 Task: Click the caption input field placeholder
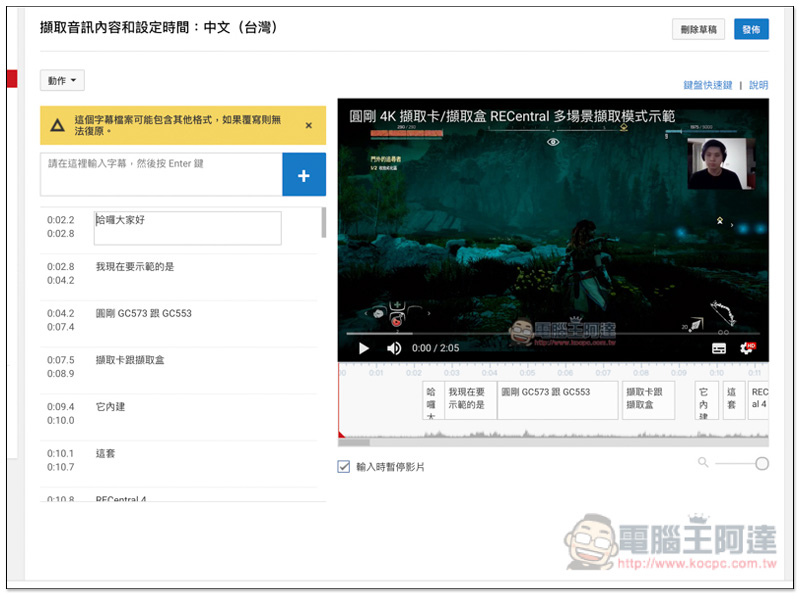(161, 175)
